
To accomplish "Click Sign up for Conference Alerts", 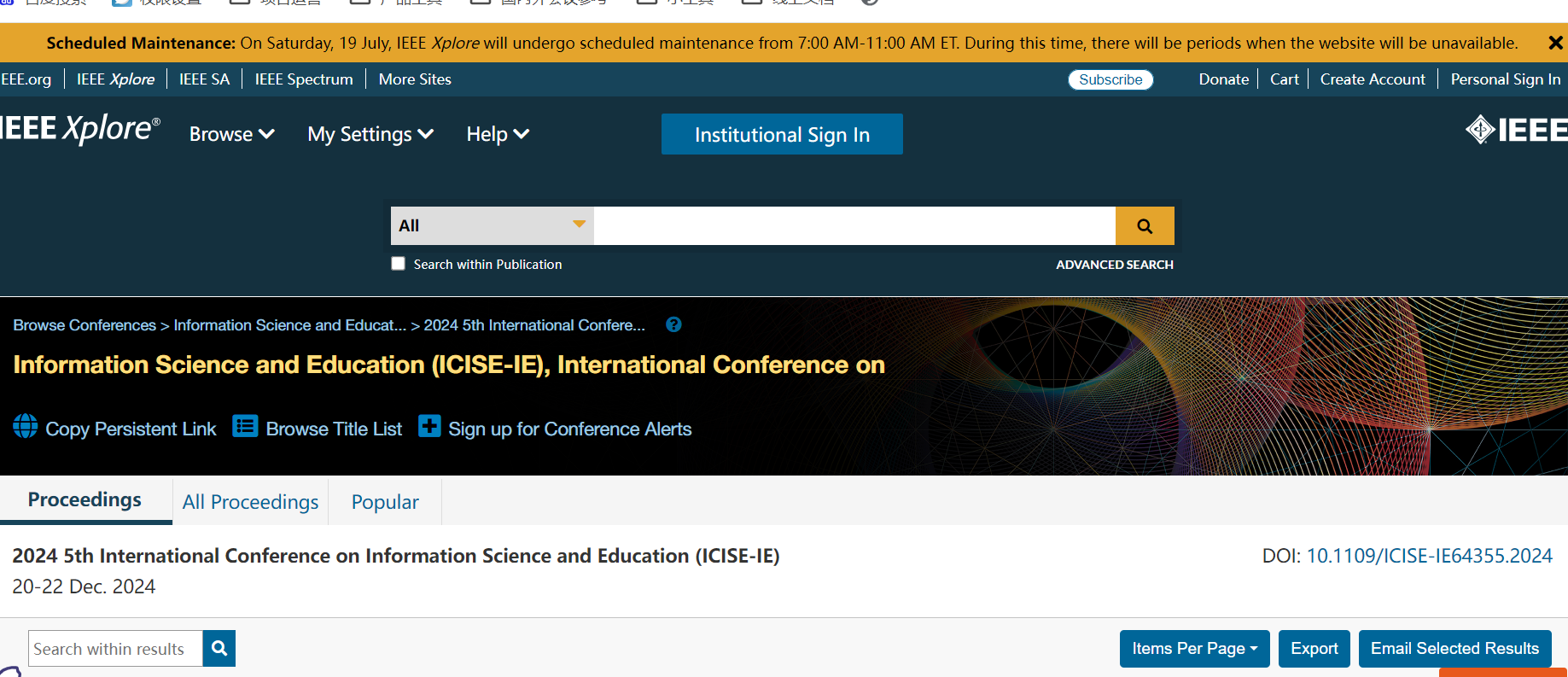I will (570, 429).
